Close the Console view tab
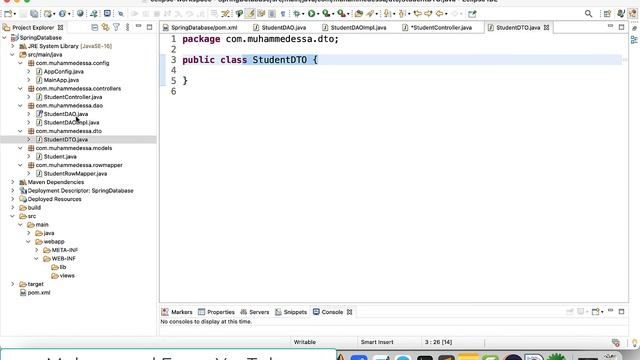 point(349,312)
